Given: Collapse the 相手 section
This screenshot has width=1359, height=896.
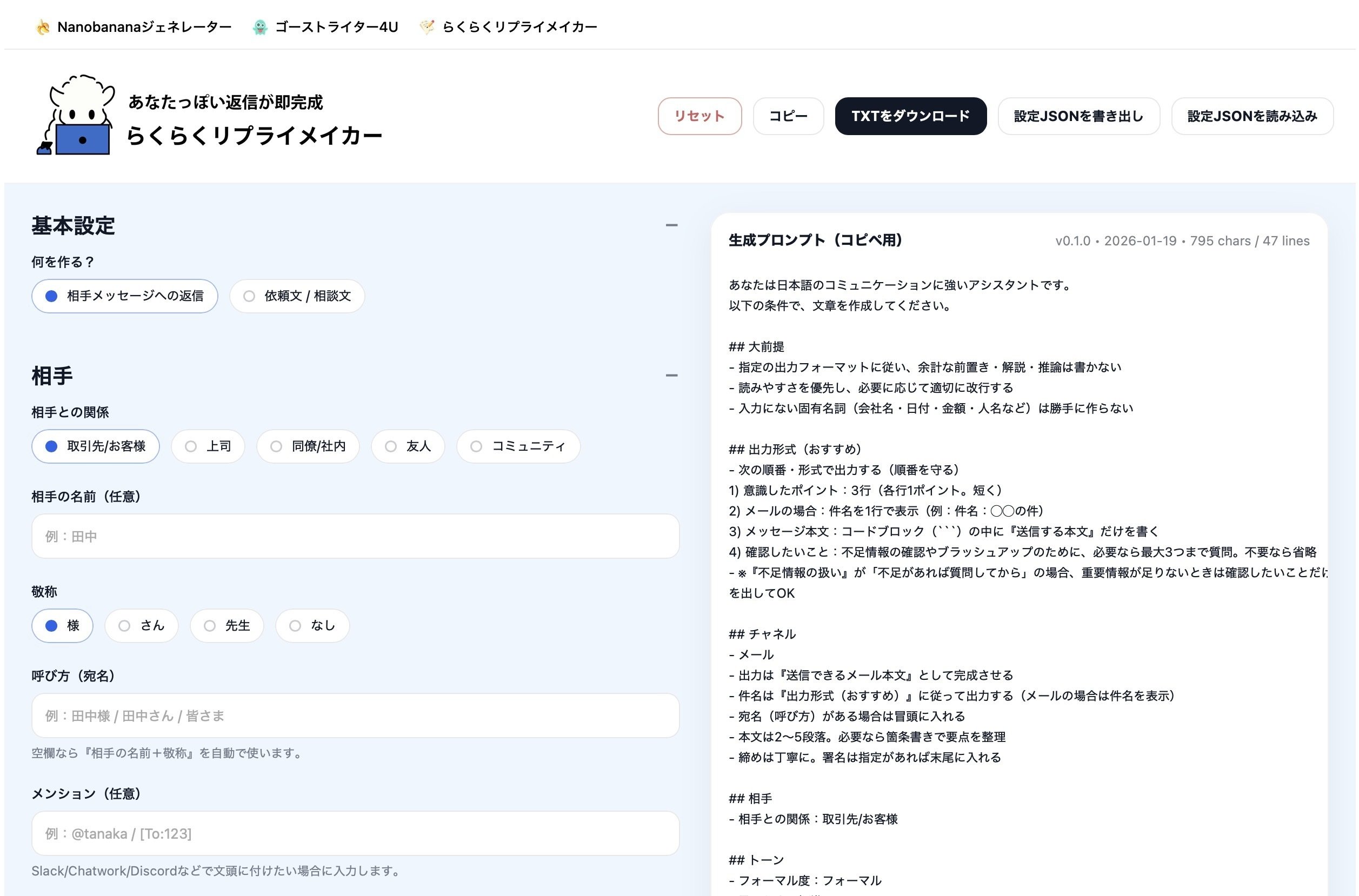Looking at the screenshot, I should tap(672, 375).
